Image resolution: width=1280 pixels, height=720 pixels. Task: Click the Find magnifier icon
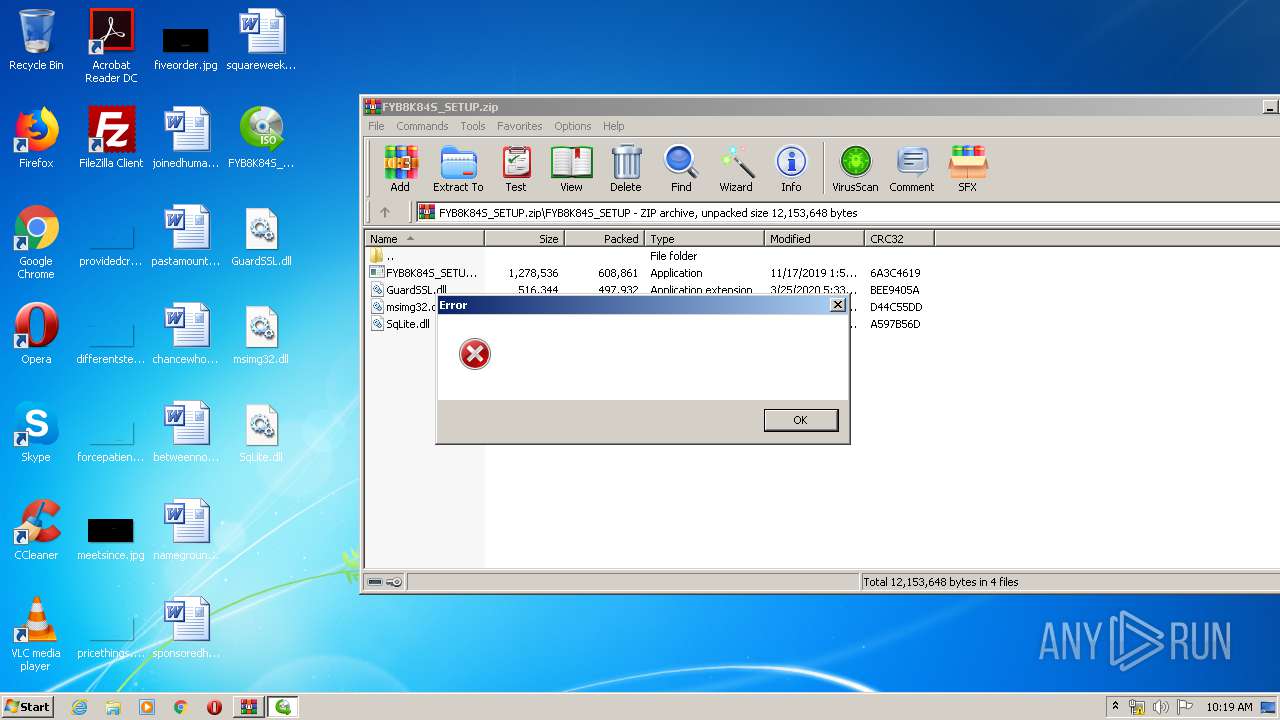point(681,168)
